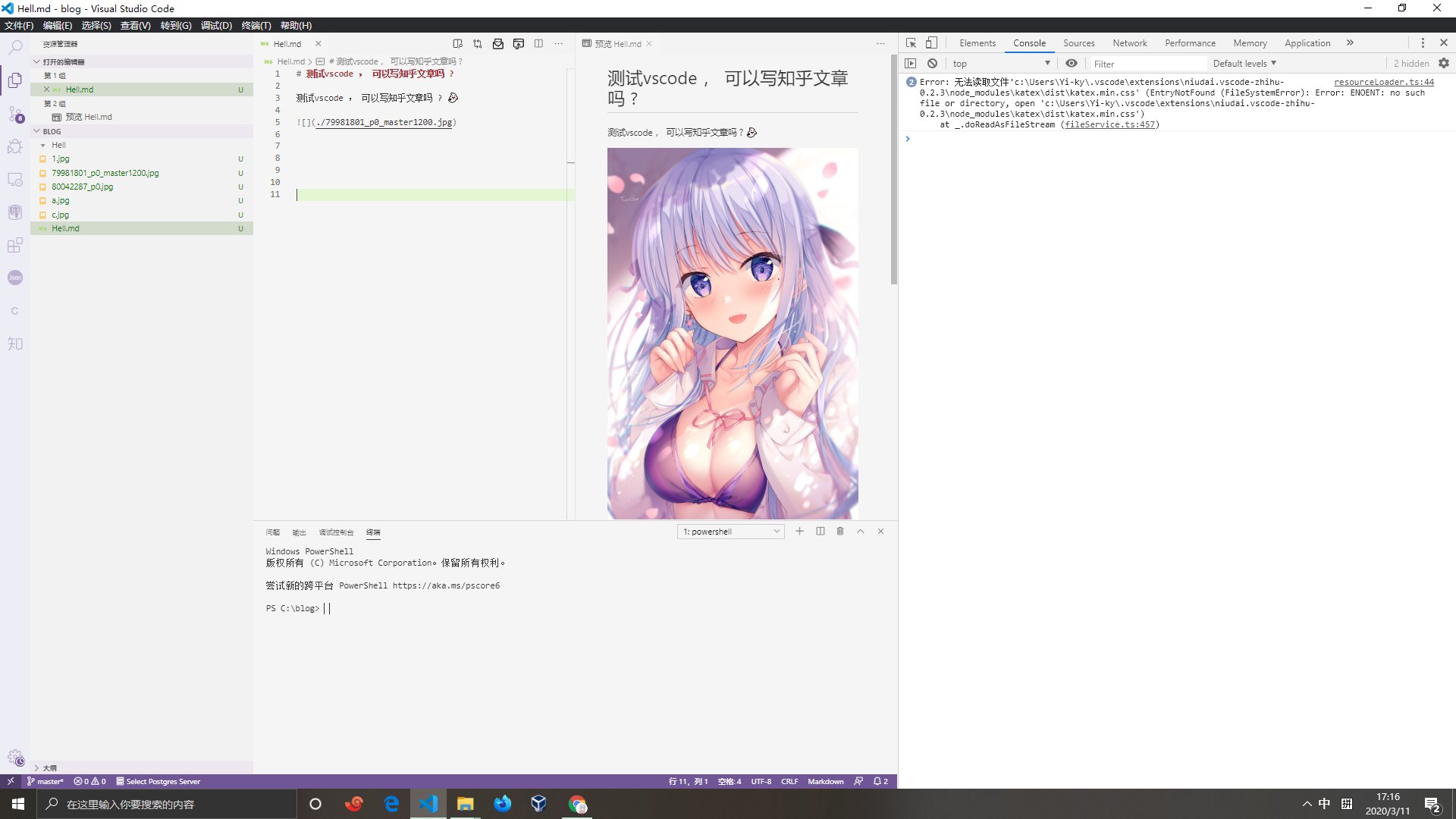The width and height of the screenshot is (1456, 819).
Task: Click the split editor icon in the tab bar
Action: (x=538, y=43)
